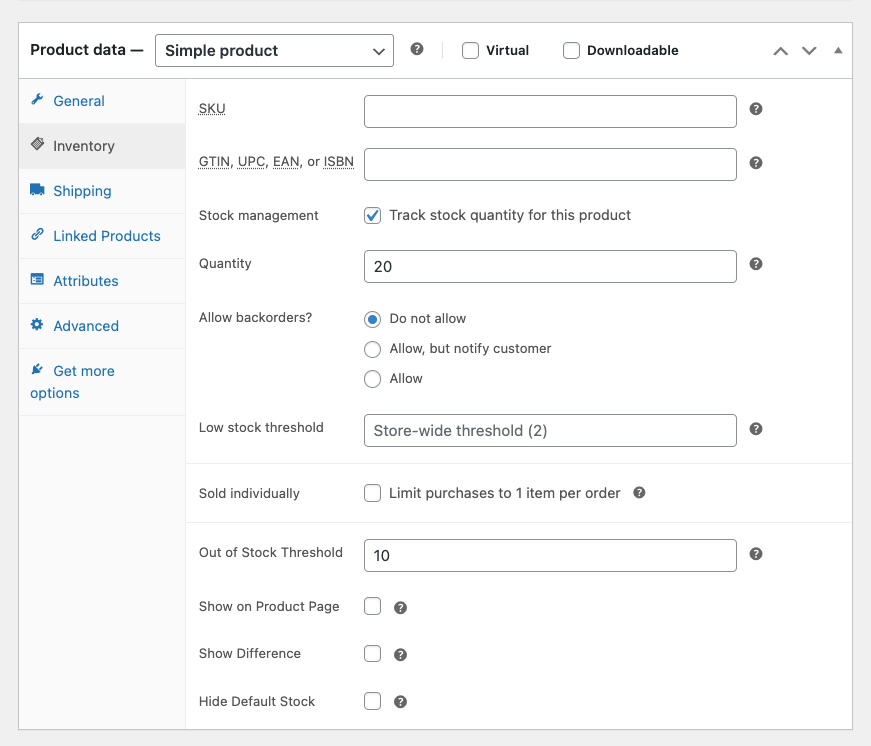The width and height of the screenshot is (871, 746).
Task: Open the Linked Products tab
Action: [x=106, y=236]
